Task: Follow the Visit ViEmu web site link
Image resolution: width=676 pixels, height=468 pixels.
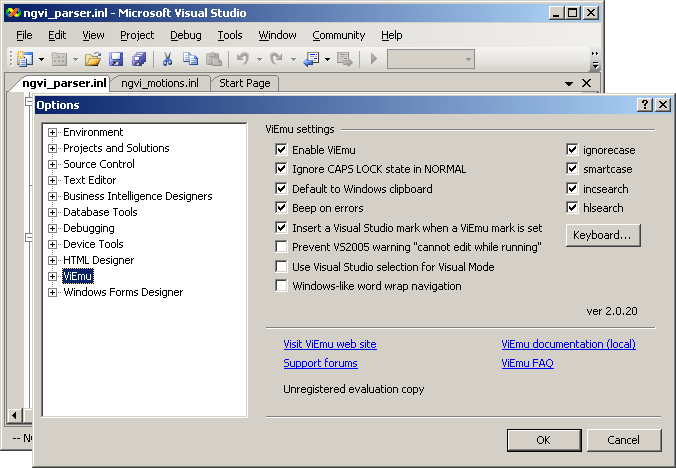Action: (330, 344)
